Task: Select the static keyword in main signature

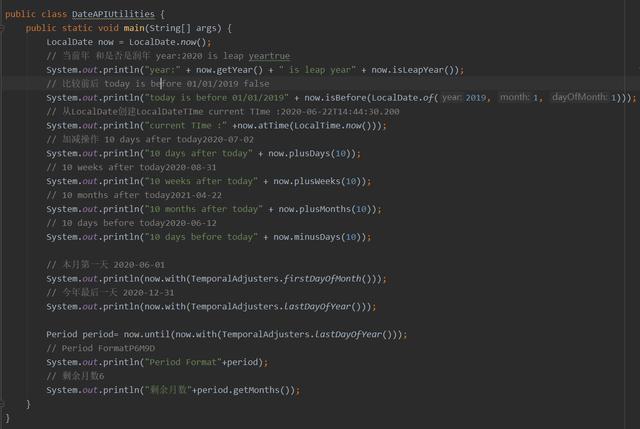Action: point(77,28)
